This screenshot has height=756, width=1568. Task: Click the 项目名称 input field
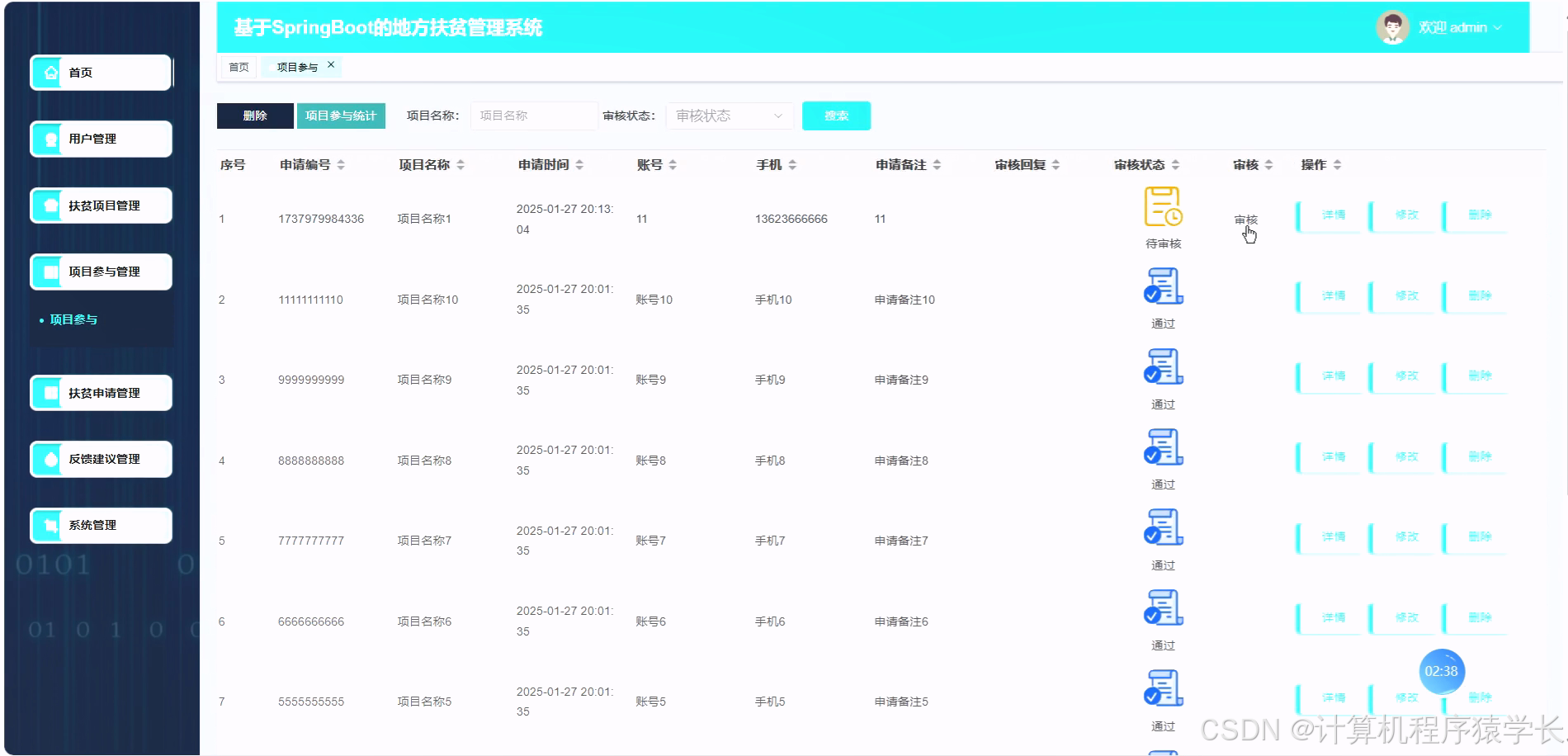(533, 116)
